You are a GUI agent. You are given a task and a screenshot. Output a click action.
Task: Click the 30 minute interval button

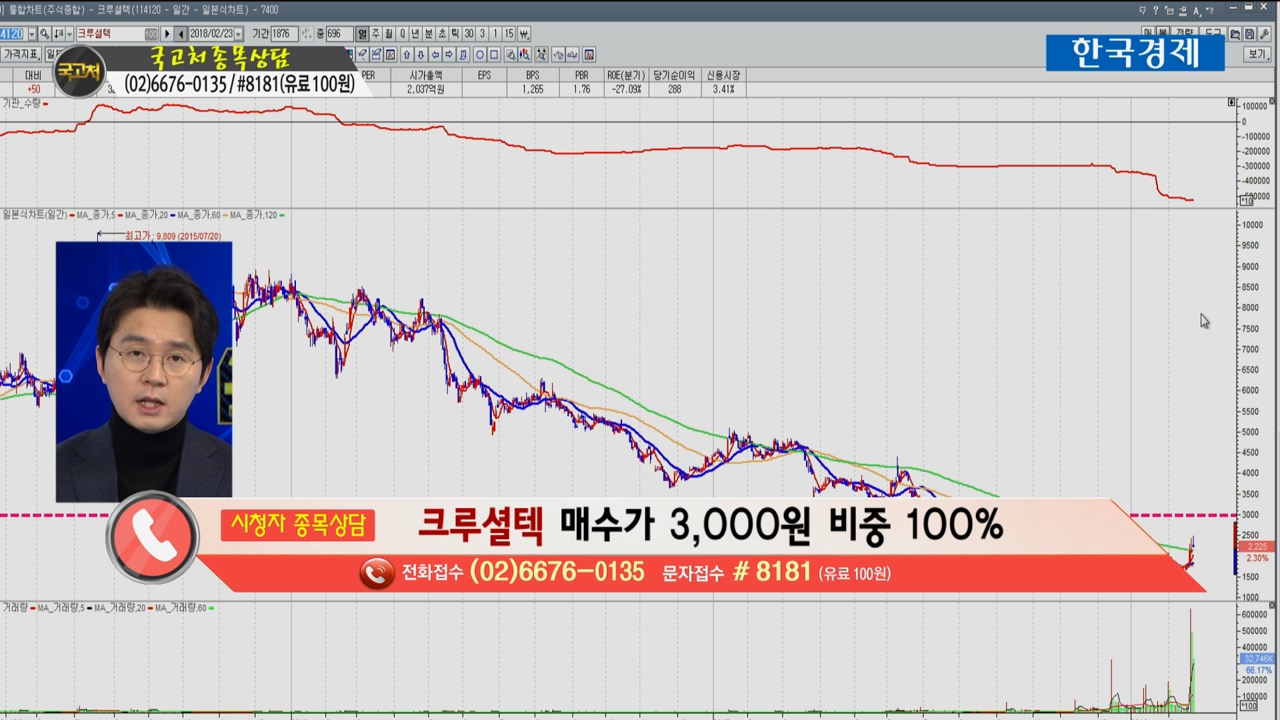click(x=468, y=34)
